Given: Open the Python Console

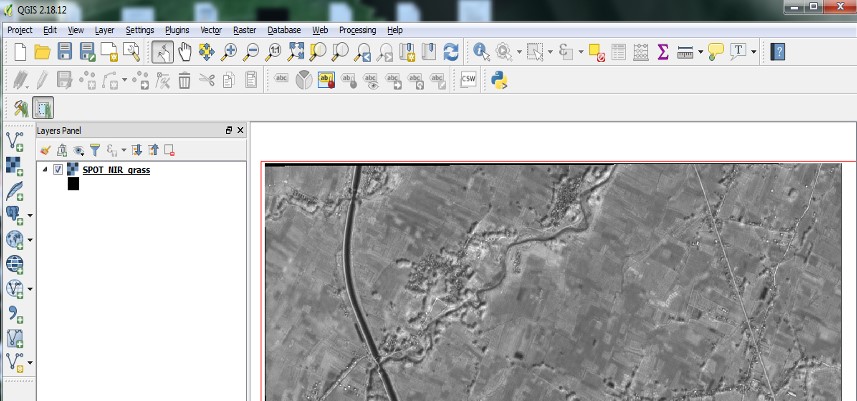Looking at the screenshot, I should [x=499, y=80].
